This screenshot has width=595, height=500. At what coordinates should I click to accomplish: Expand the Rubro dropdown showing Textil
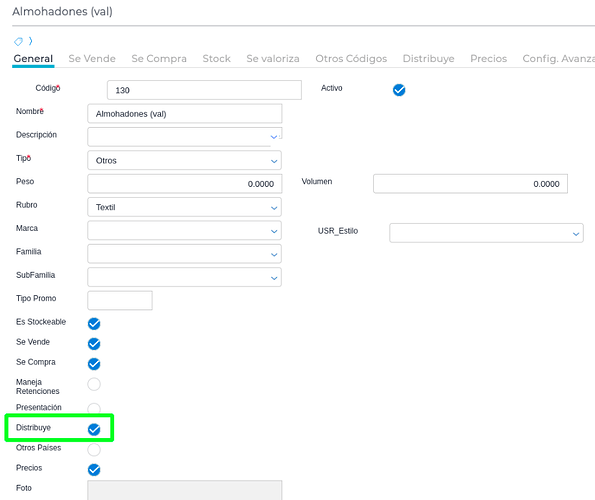pos(184,207)
